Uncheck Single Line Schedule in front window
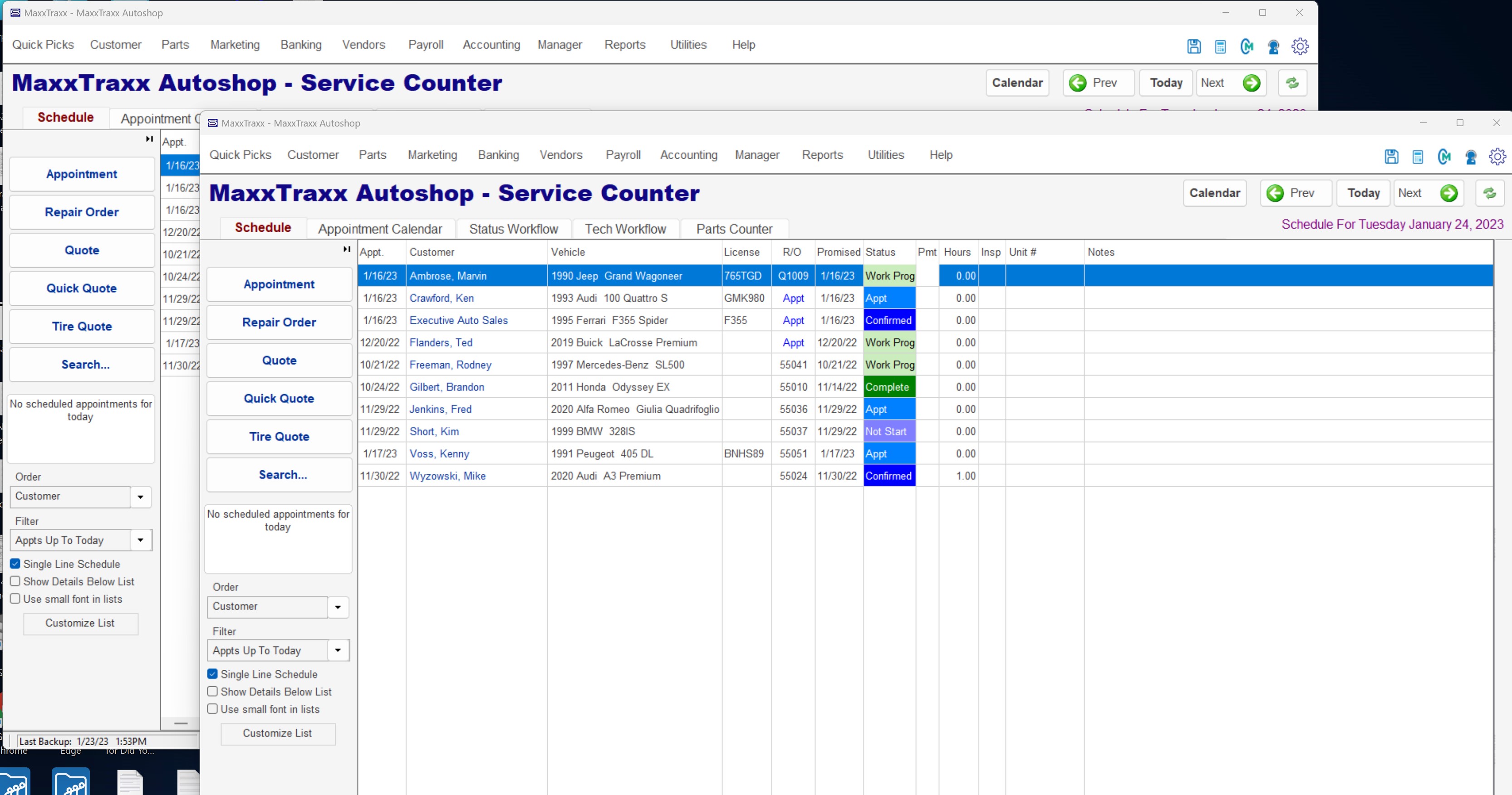Viewport: 1512px width, 795px height. [212, 674]
